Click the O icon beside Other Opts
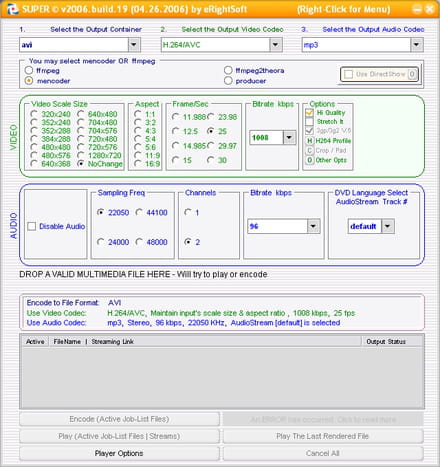The width and height of the screenshot is (440, 467). pyautogui.click(x=309, y=160)
